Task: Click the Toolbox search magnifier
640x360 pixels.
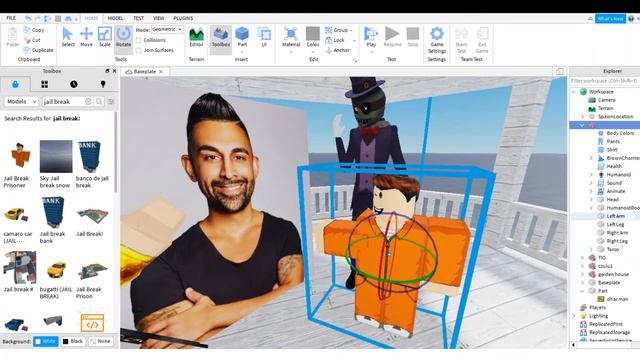Action: tap(99, 101)
